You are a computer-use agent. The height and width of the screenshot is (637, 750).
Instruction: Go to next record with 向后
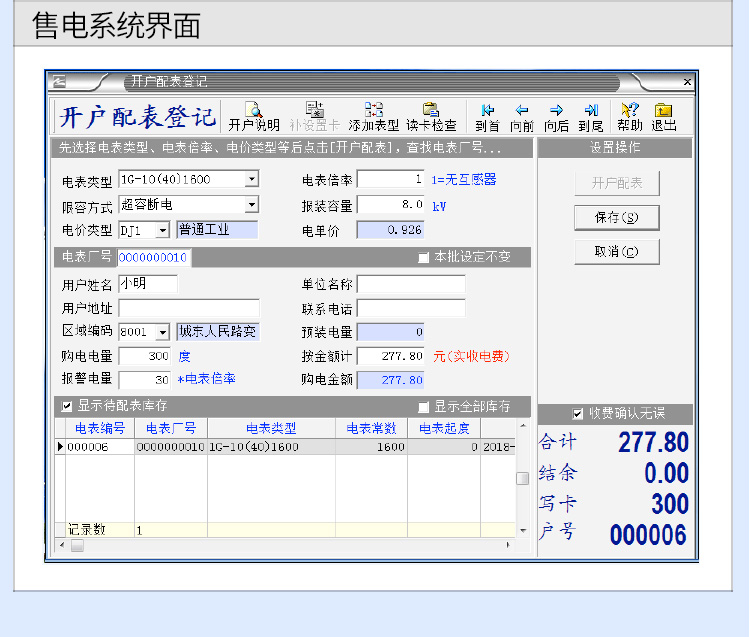[557, 116]
